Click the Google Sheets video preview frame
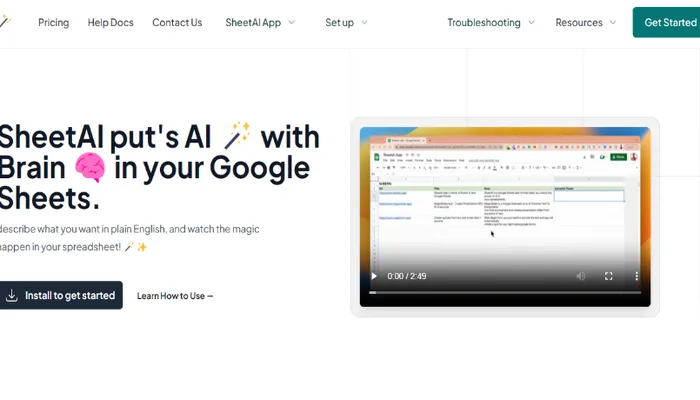Viewport: 700px width, 400px height. 505,200
